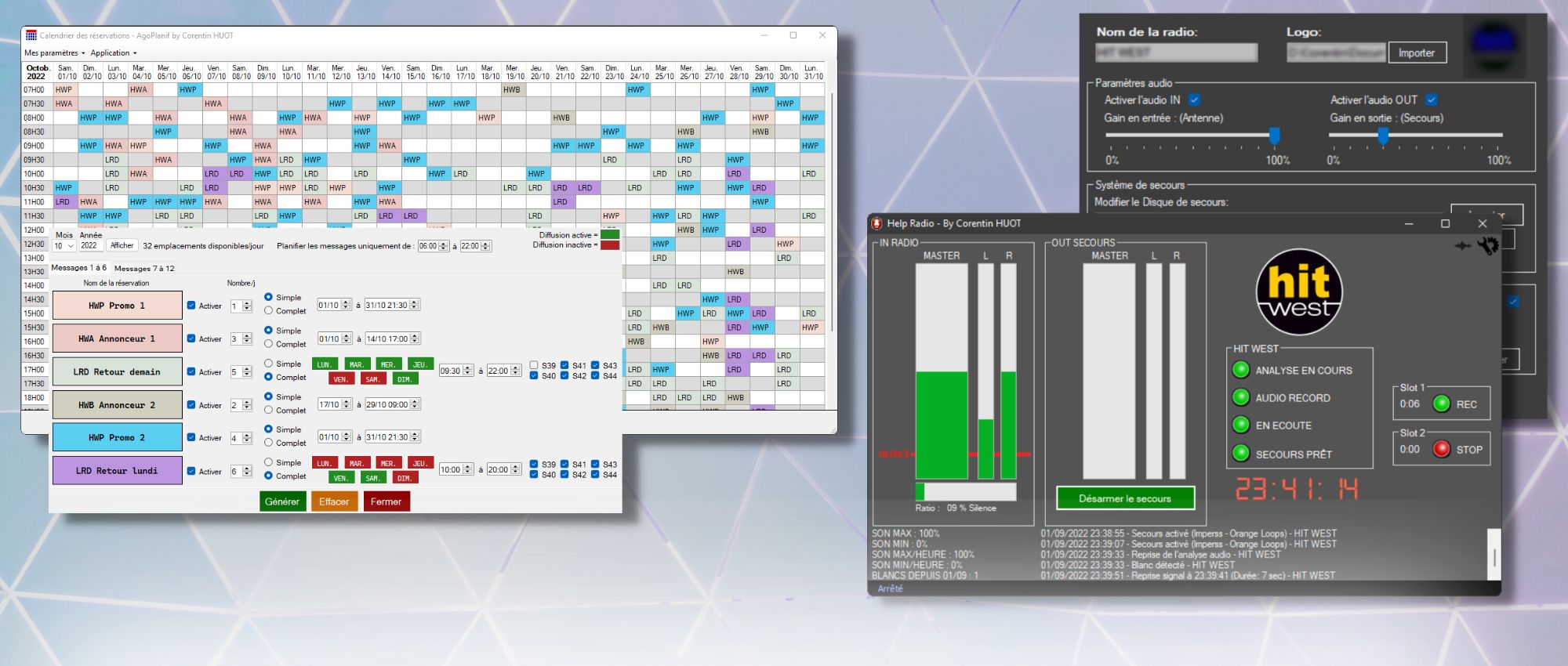Viewport: 1568px width, 666px height.
Task: Click the HWP Promo 2 name box
Action: click(117, 437)
